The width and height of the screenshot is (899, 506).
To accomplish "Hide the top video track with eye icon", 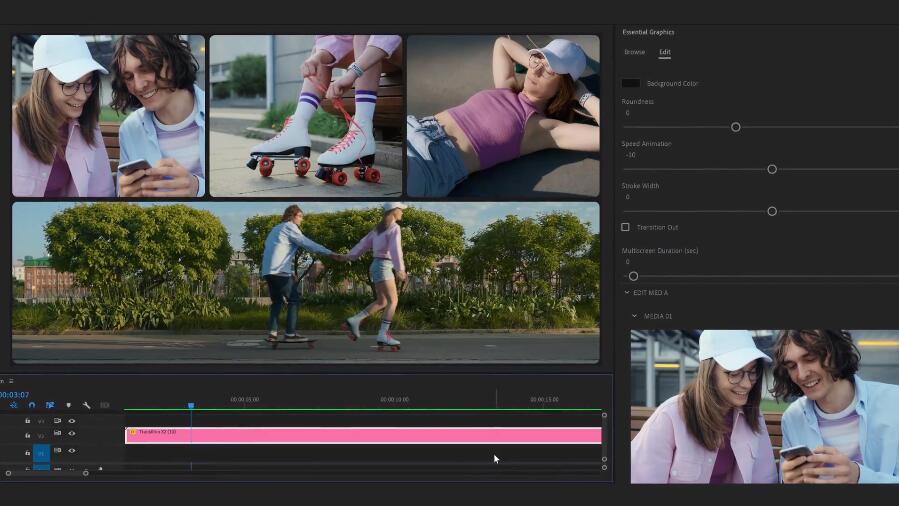I will click(x=72, y=421).
